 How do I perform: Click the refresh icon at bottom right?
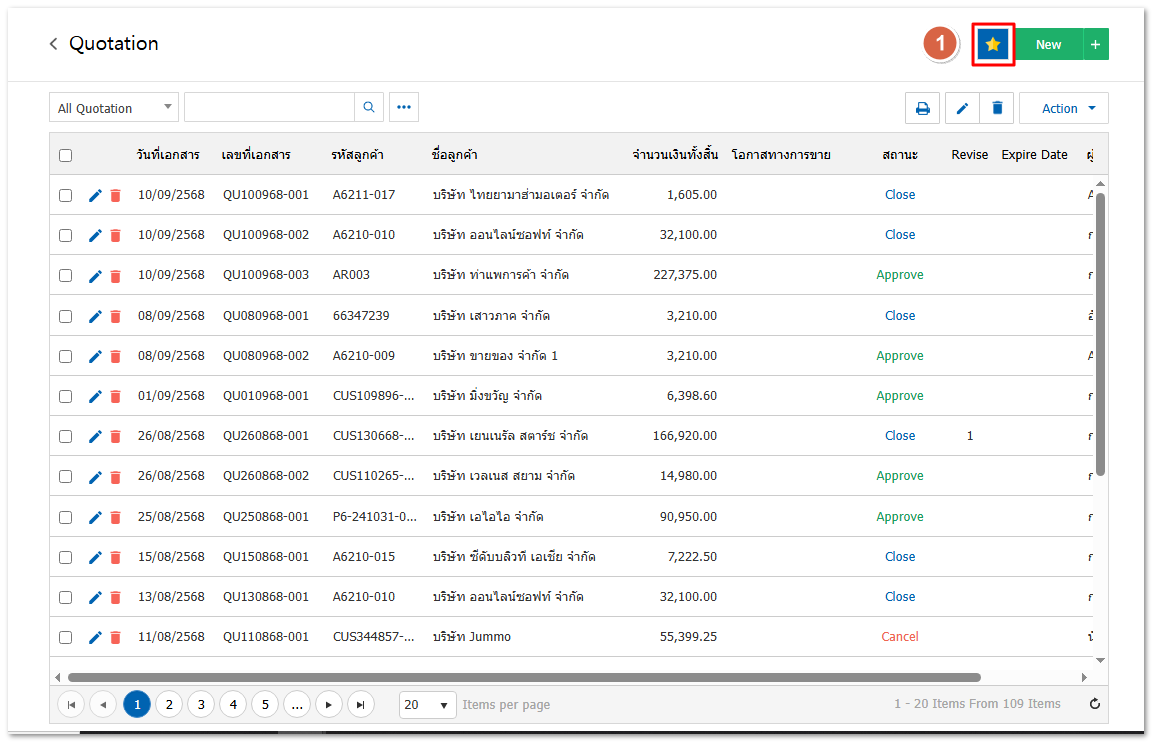point(1095,704)
